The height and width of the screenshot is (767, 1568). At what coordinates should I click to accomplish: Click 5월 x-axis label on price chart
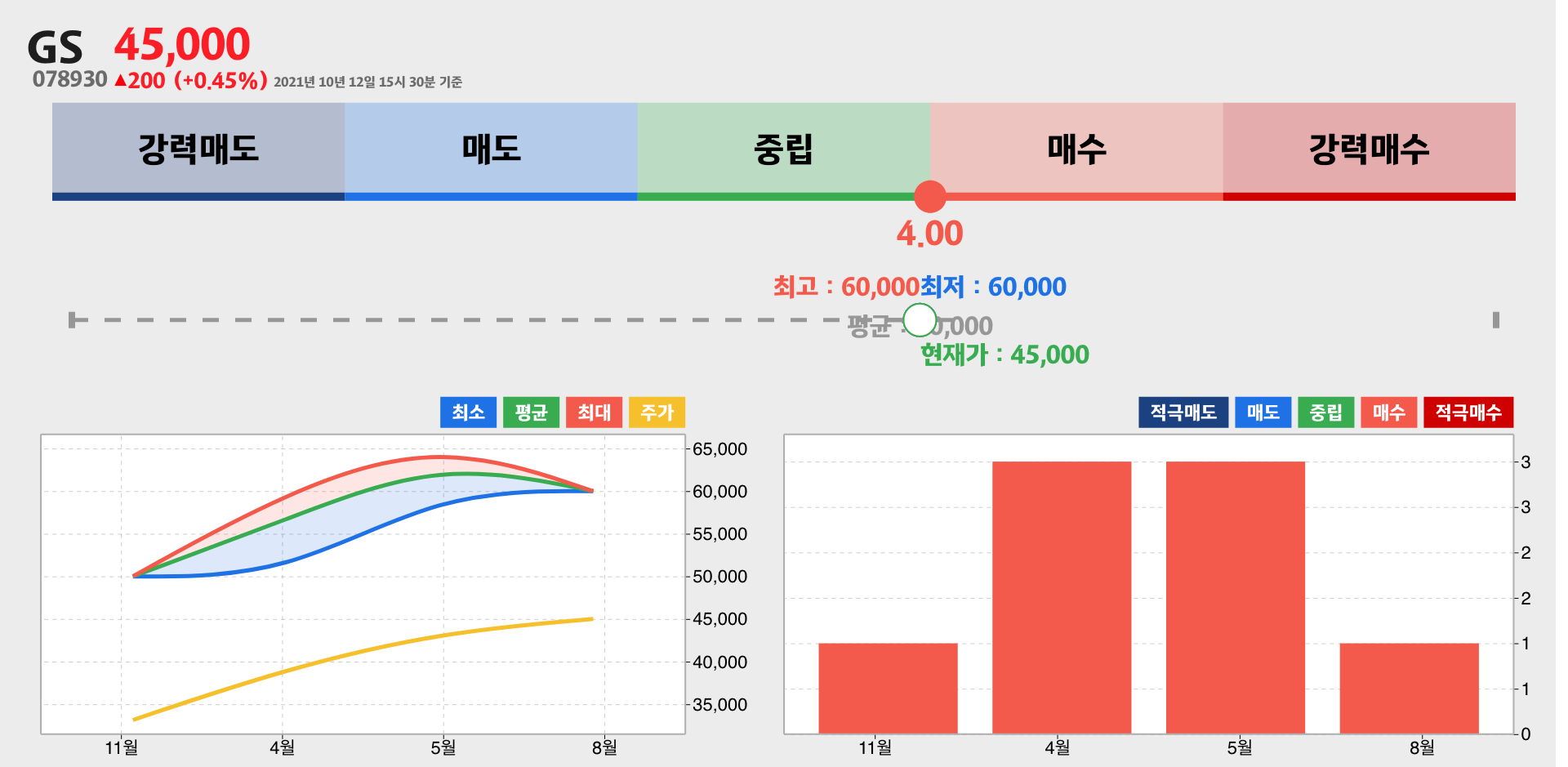click(443, 747)
